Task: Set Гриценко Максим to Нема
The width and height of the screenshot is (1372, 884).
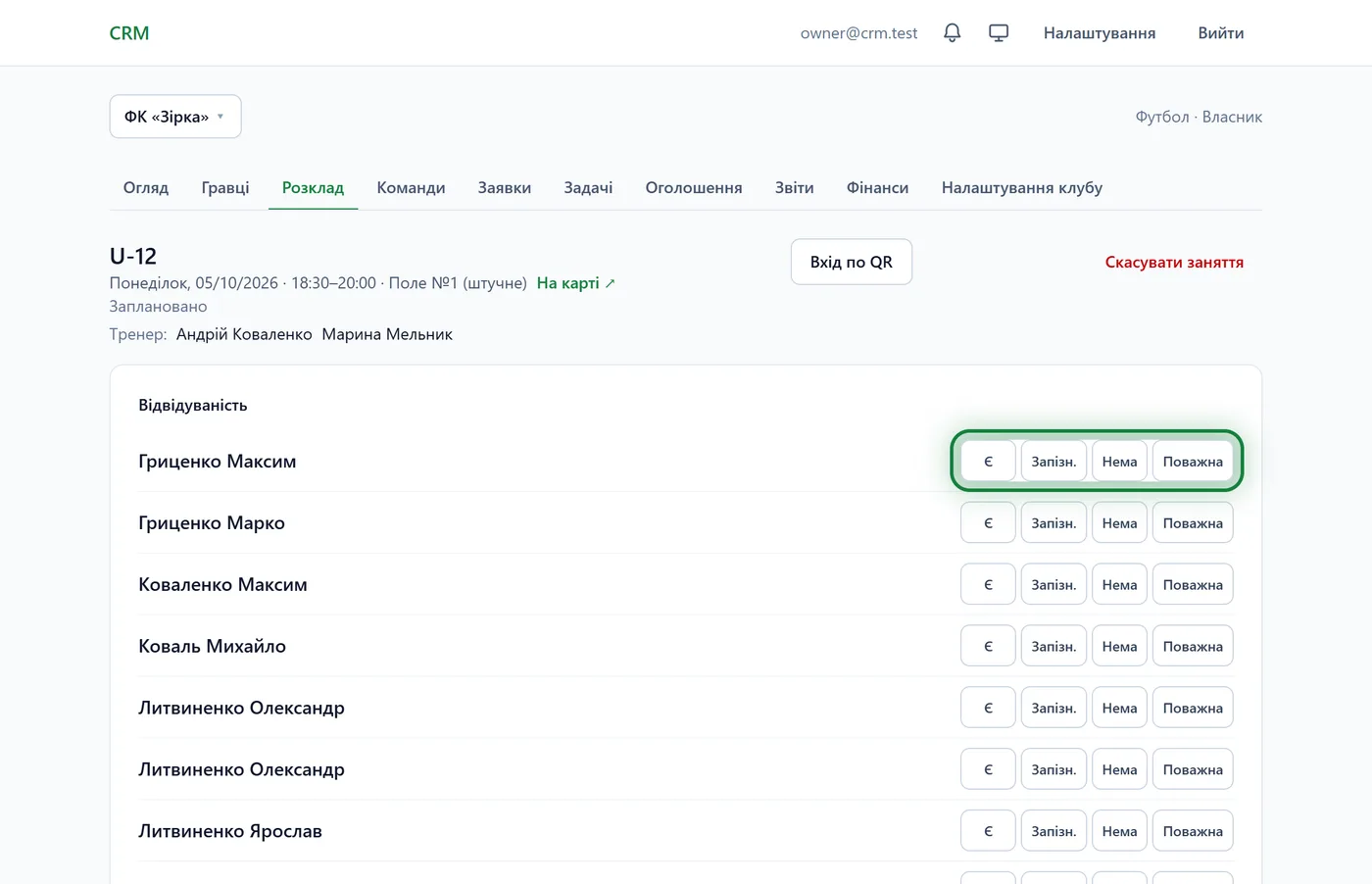Action: [x=1119, y=462]
